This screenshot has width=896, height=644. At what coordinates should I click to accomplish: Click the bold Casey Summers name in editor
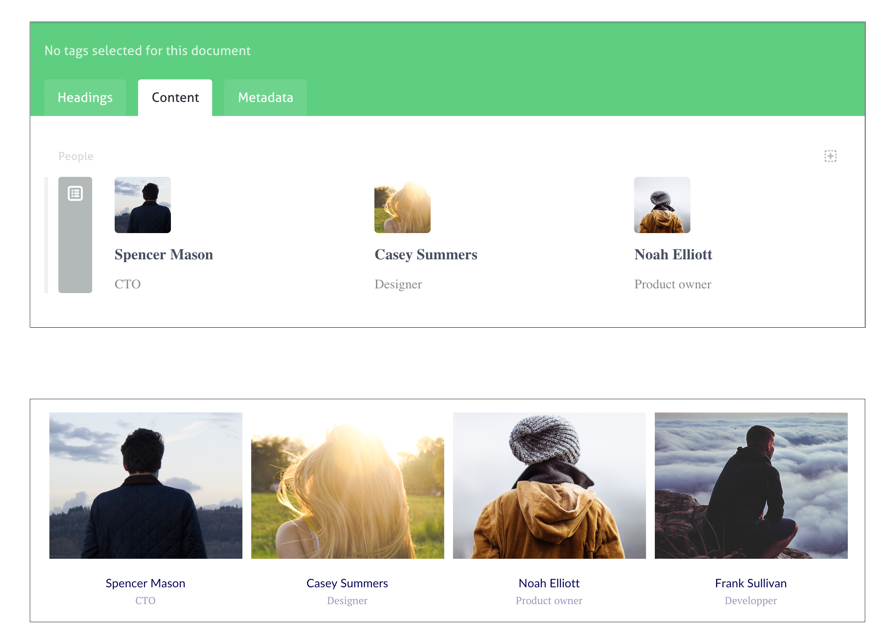[x=426, y=254]
